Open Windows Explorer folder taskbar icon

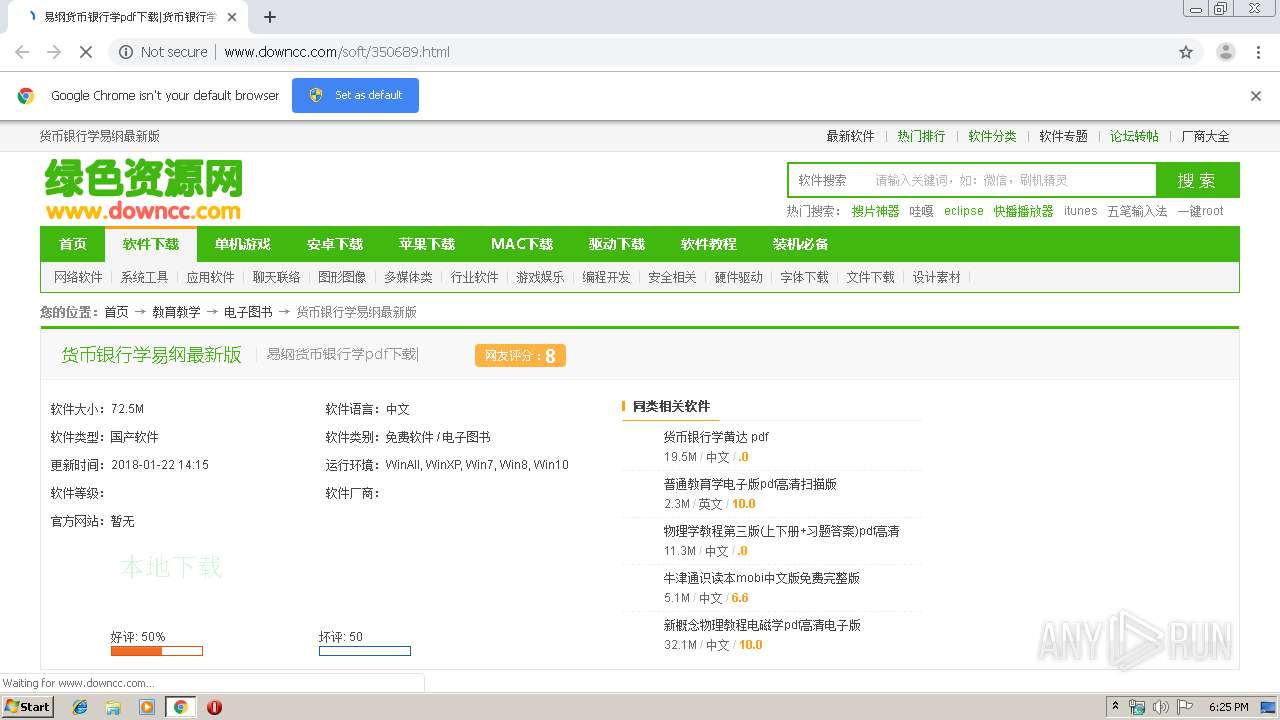click(113, 707)
